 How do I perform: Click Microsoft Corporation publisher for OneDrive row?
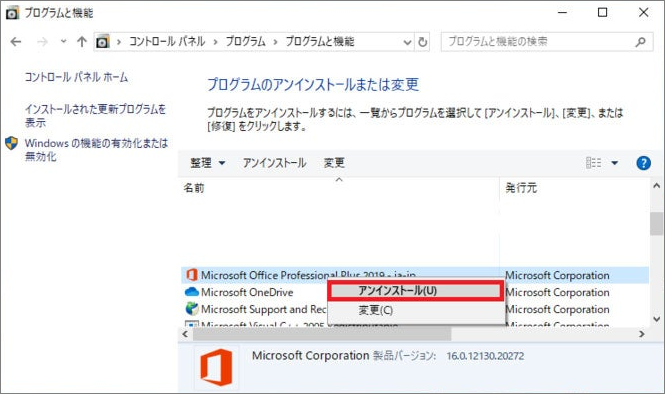[x=557, y=292]
